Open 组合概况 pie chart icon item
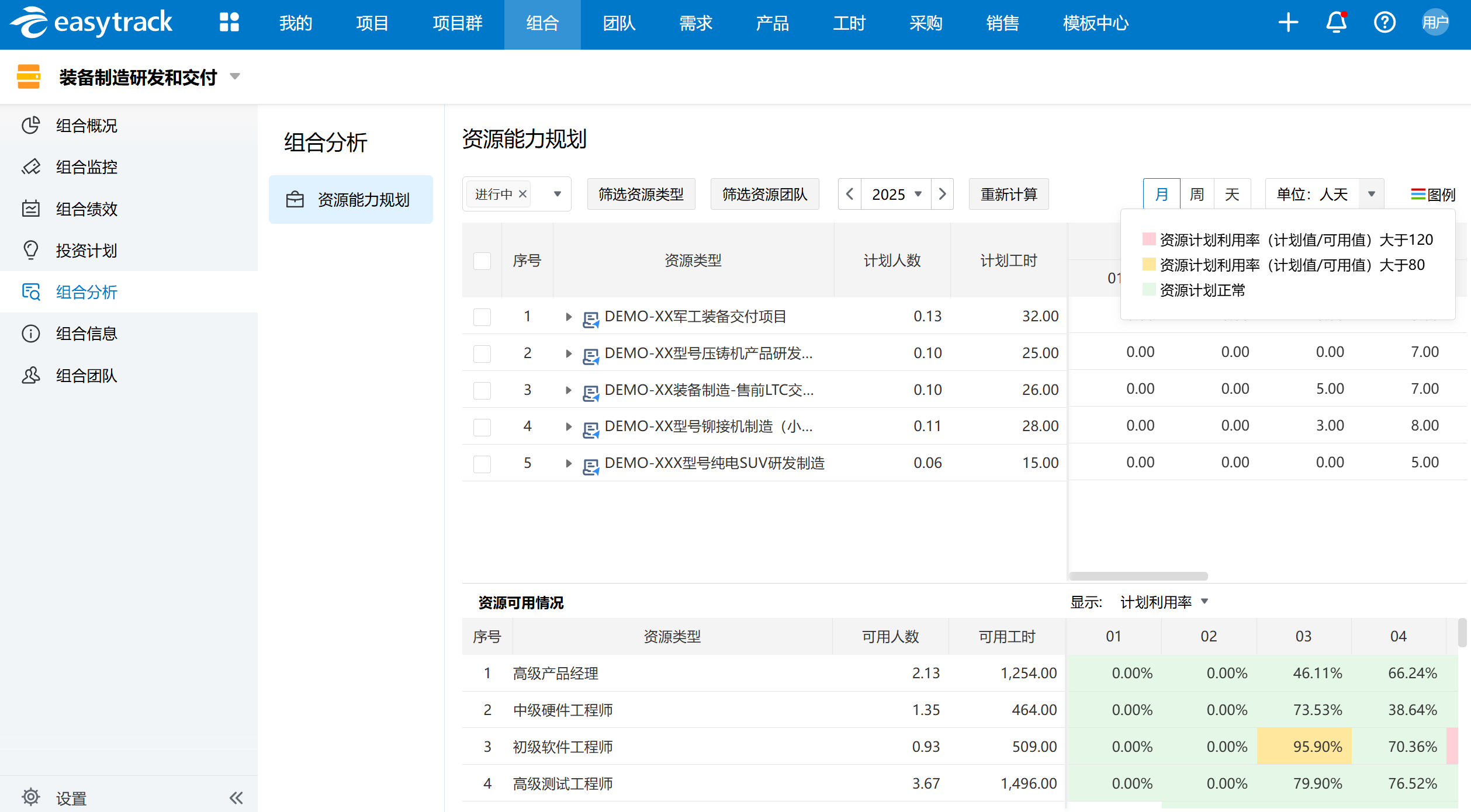Screen dimensions: 1471x812 coord(30,125)
